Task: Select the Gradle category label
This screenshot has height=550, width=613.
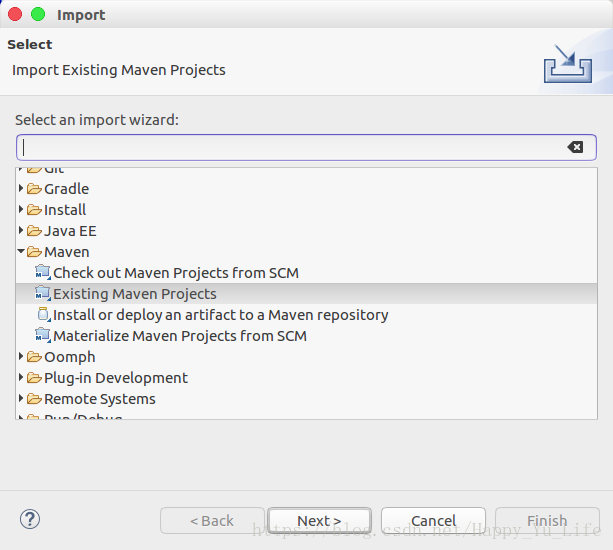Action: tap(66, 189)
